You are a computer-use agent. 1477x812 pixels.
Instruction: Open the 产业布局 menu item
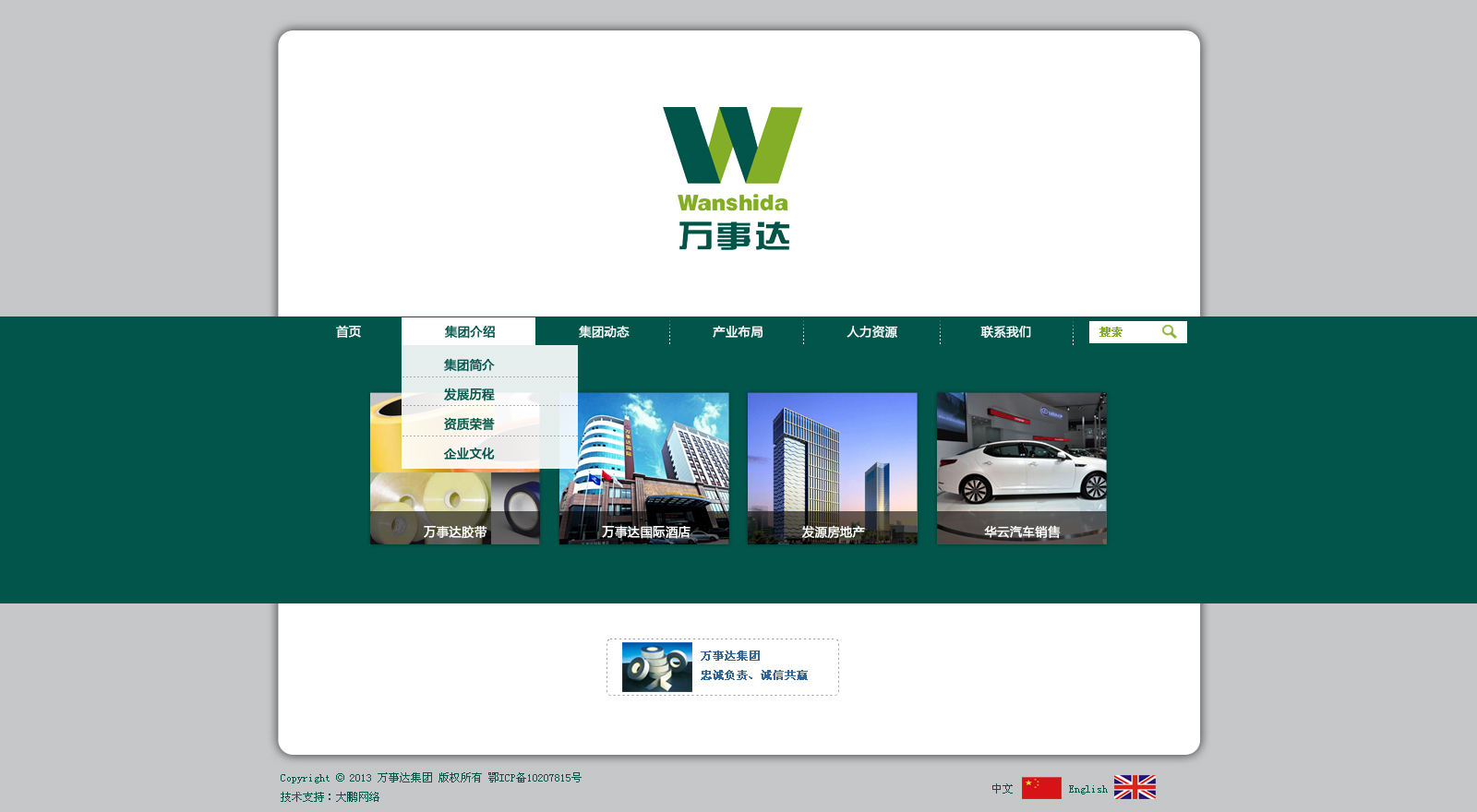click(738, 332)
